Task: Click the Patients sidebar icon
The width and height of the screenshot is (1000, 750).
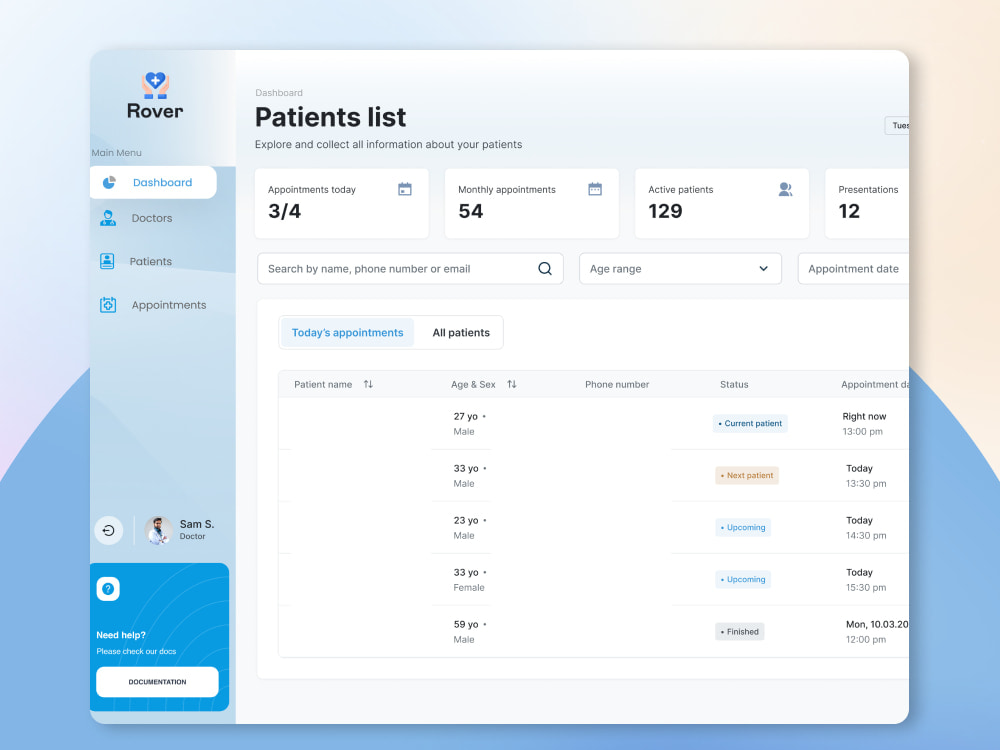Action: 108,261
